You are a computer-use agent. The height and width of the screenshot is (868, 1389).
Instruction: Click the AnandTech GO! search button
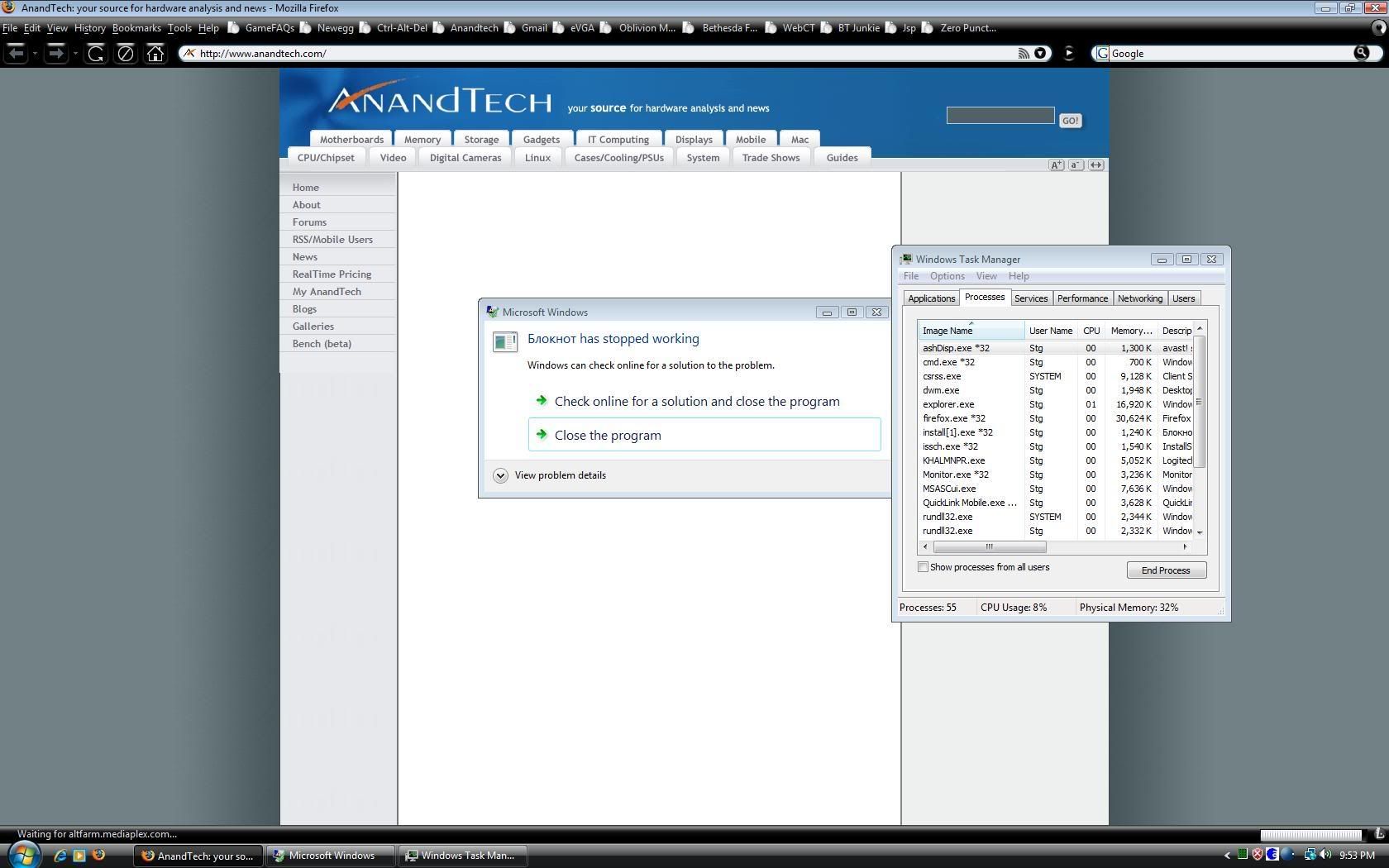click(x=1070, y=121)
